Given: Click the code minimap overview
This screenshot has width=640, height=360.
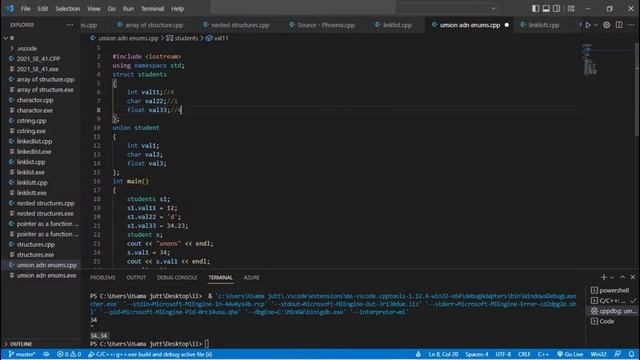Looking at the screenshot, I should click(x=589, y=60).
